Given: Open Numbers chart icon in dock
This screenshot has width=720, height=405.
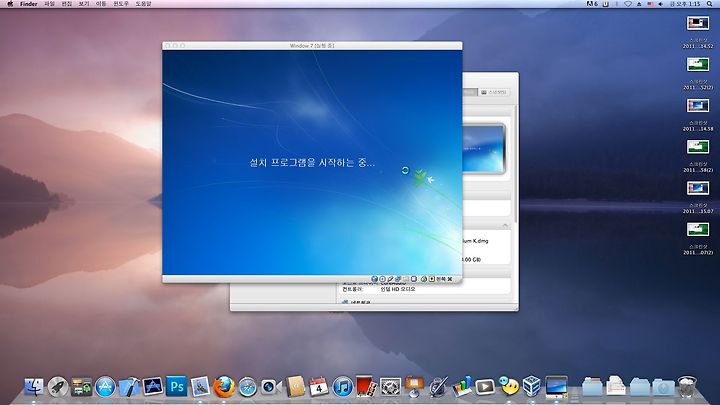Looking at the screenshot, I should pyautogui.click(x=461, y=387).
